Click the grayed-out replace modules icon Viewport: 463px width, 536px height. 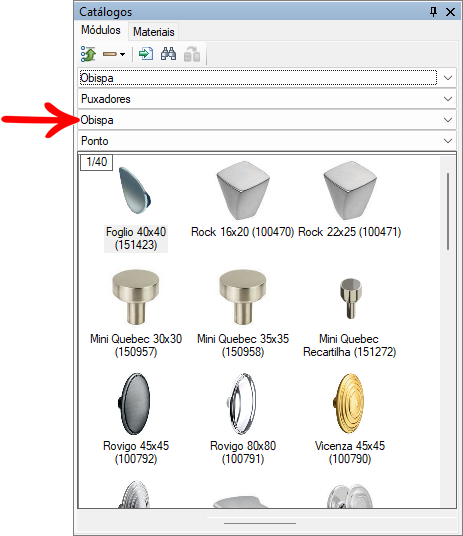point(192,54)
